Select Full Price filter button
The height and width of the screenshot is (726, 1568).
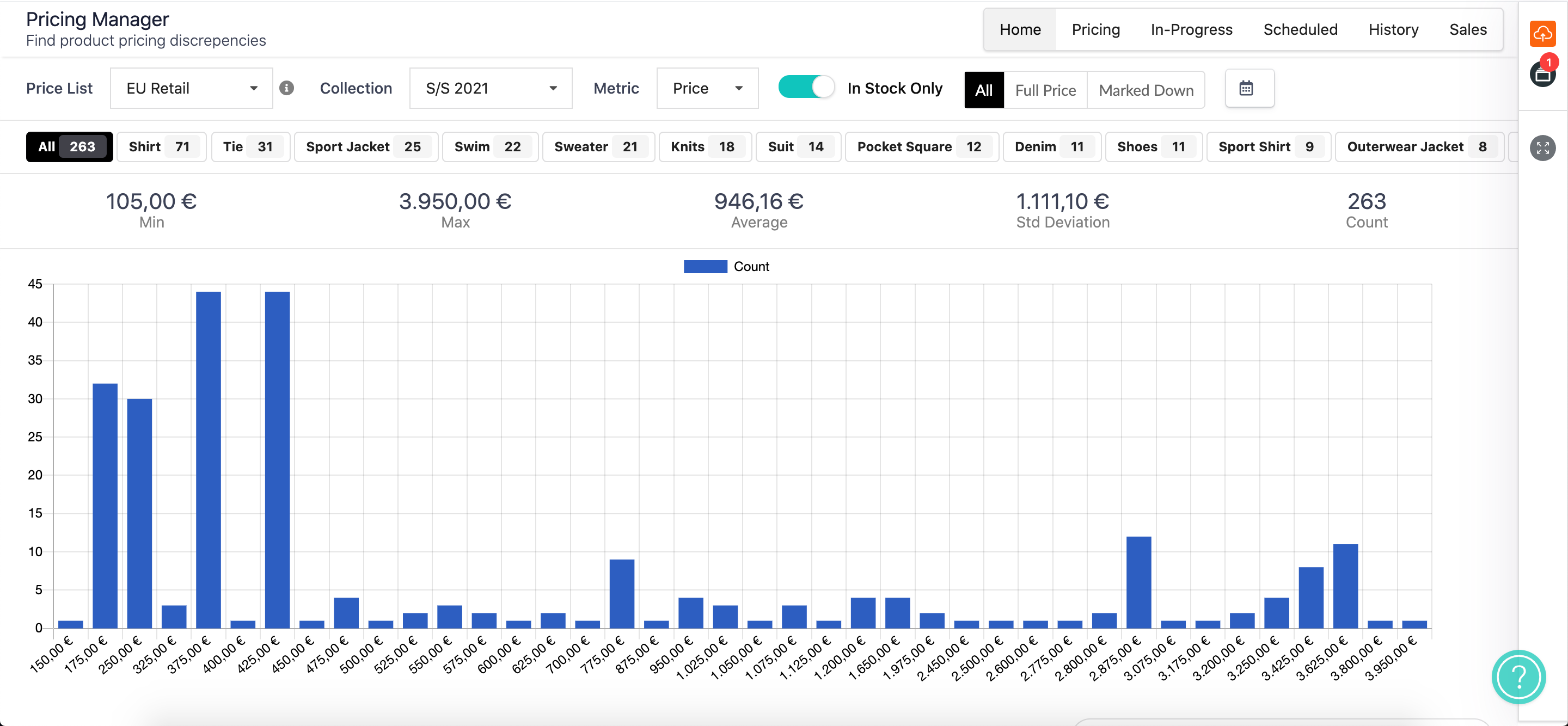coord(1045,89)
